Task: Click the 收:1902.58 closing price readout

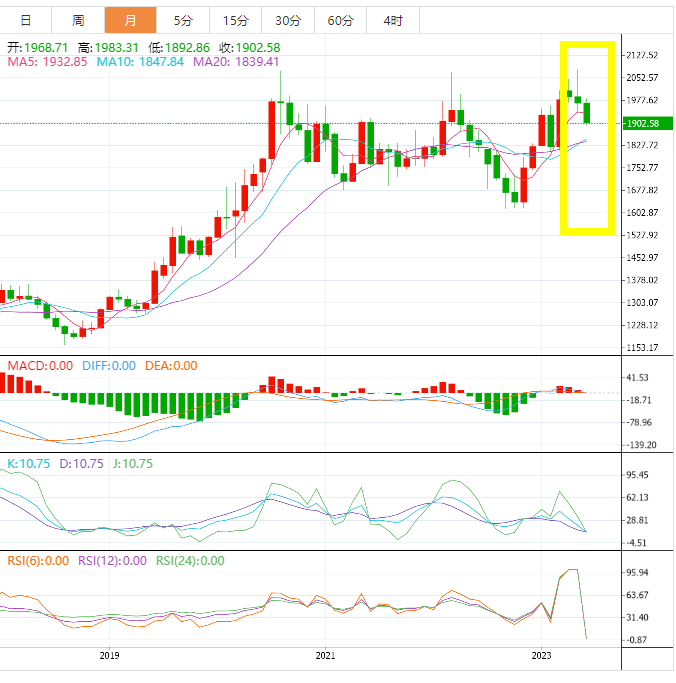Action: pyautogui.click(x=248, y=47)
